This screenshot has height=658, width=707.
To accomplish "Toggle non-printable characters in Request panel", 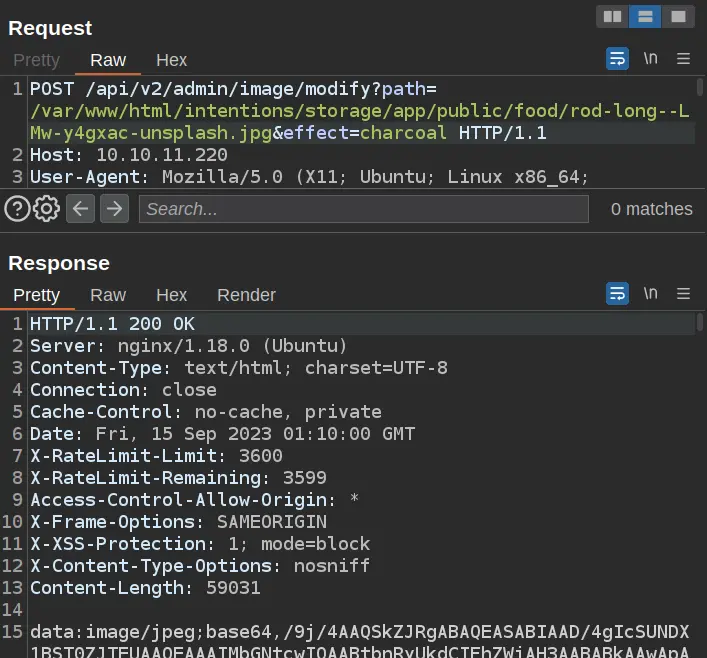I will [x=651, y=59].
